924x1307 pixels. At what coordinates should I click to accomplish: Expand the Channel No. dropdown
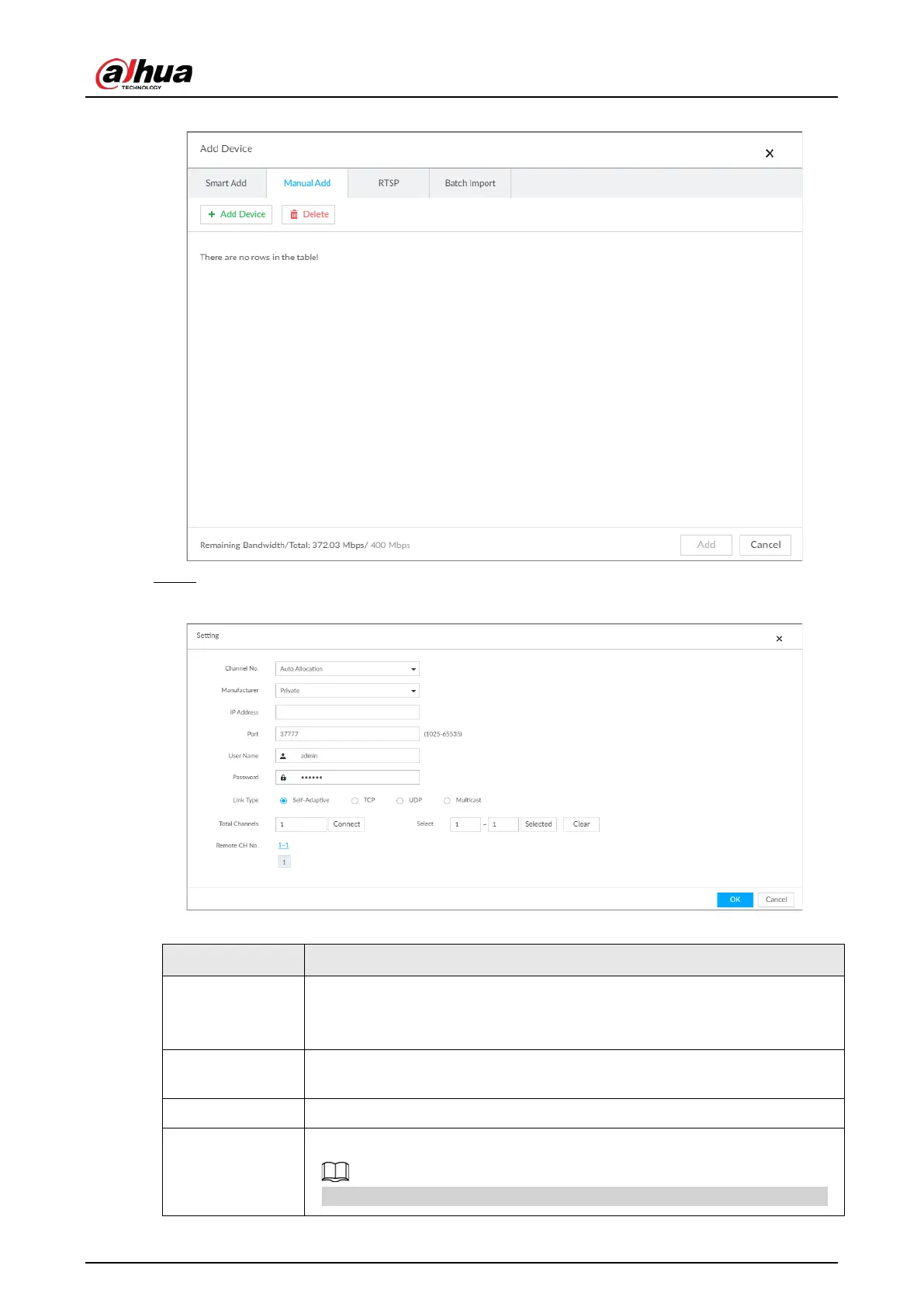tap(348, 669)
